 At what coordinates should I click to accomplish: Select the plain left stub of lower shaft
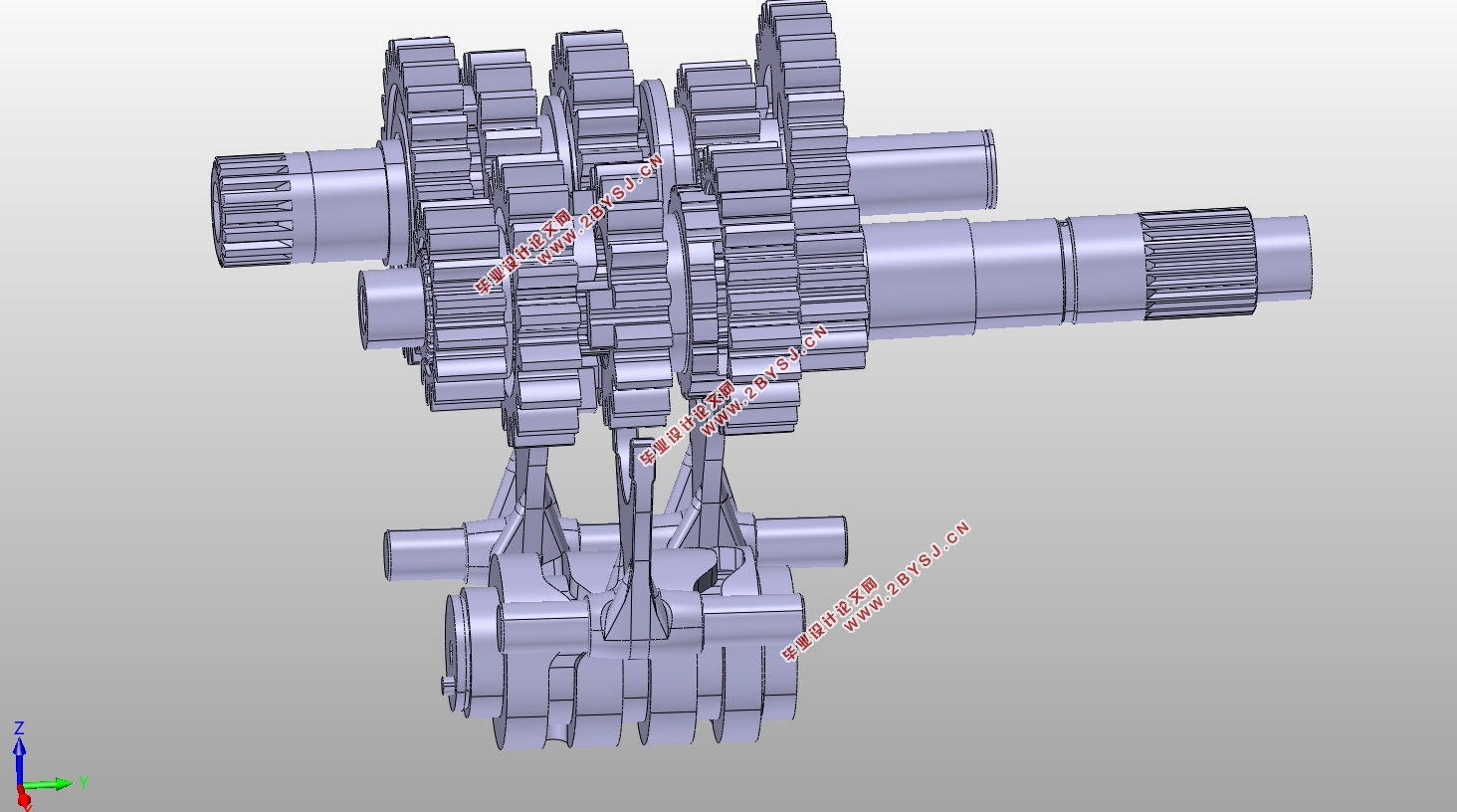tap(390, 307)
